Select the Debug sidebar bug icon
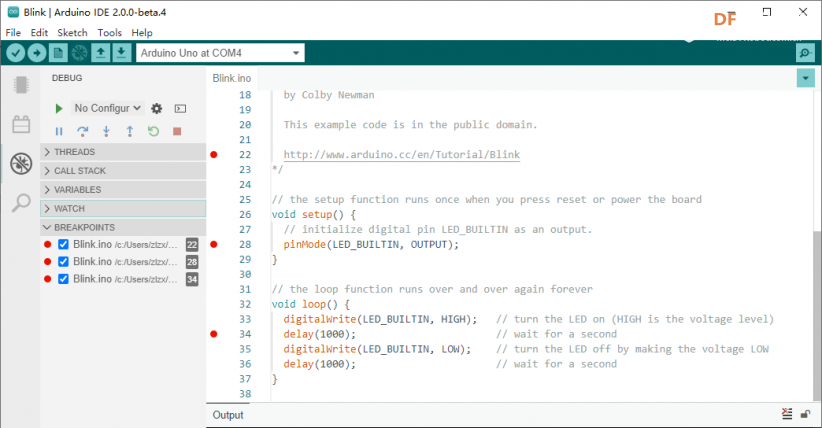Image resolution: width=822 pixels, height=428 pixels. coord(21,164)
